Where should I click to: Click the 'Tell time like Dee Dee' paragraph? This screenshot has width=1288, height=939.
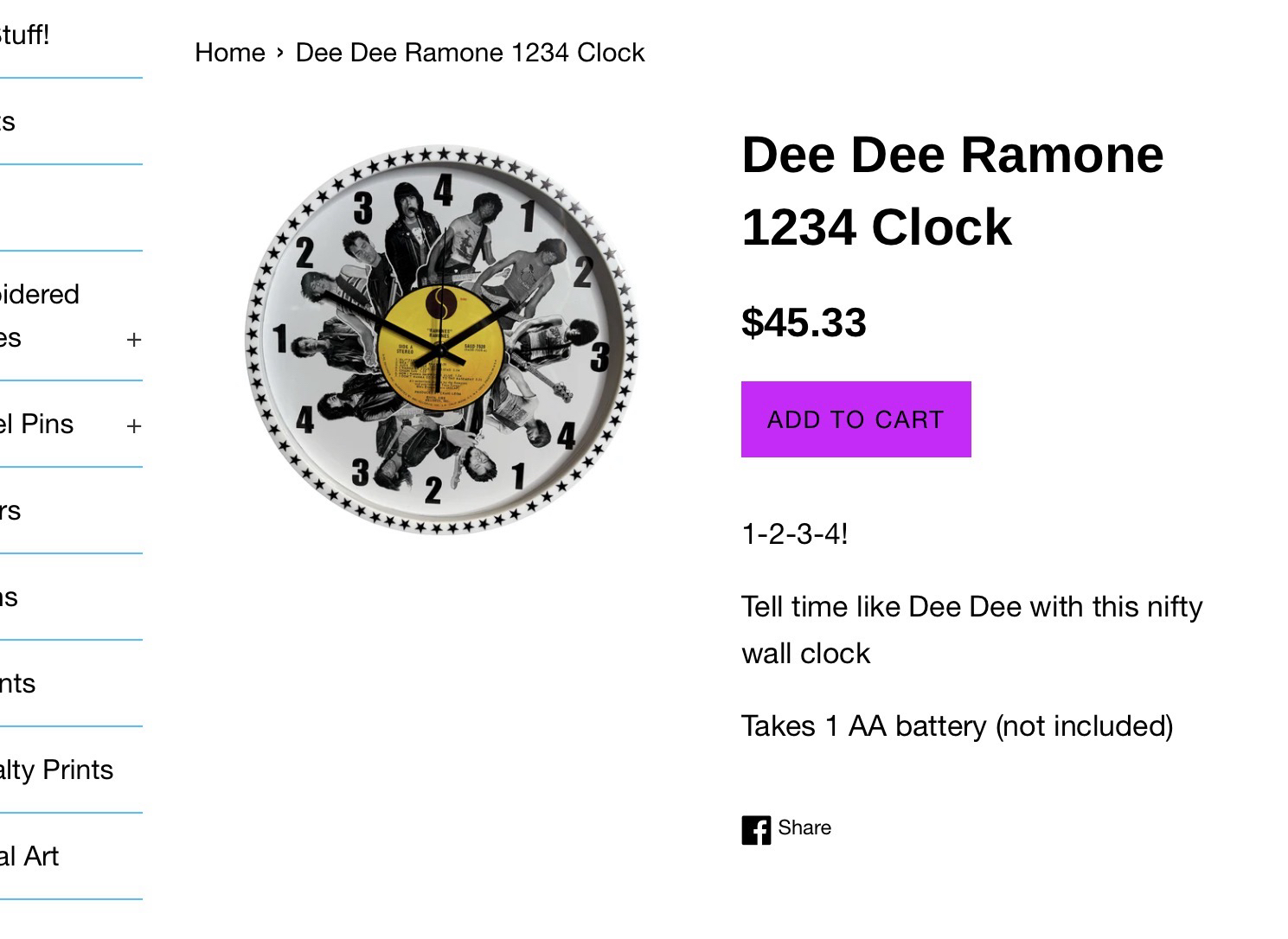(971, 629)
